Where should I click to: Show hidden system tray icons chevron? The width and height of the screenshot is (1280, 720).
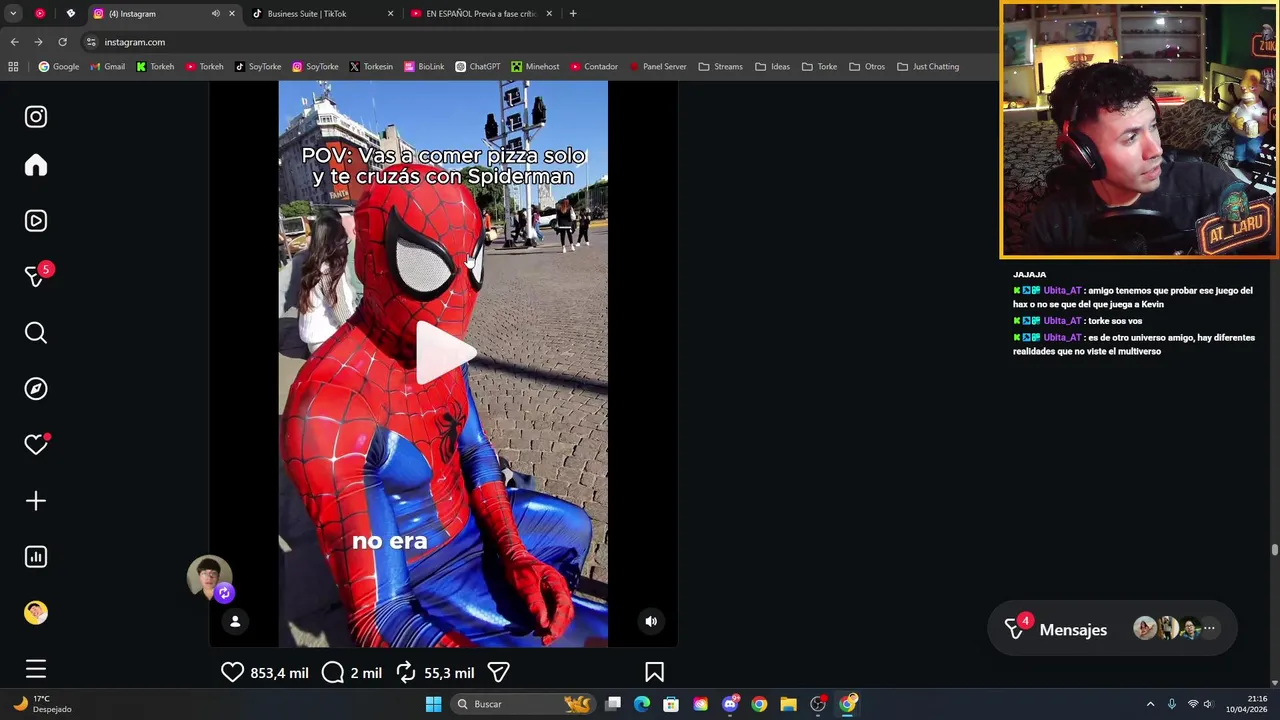(1150, 704)
